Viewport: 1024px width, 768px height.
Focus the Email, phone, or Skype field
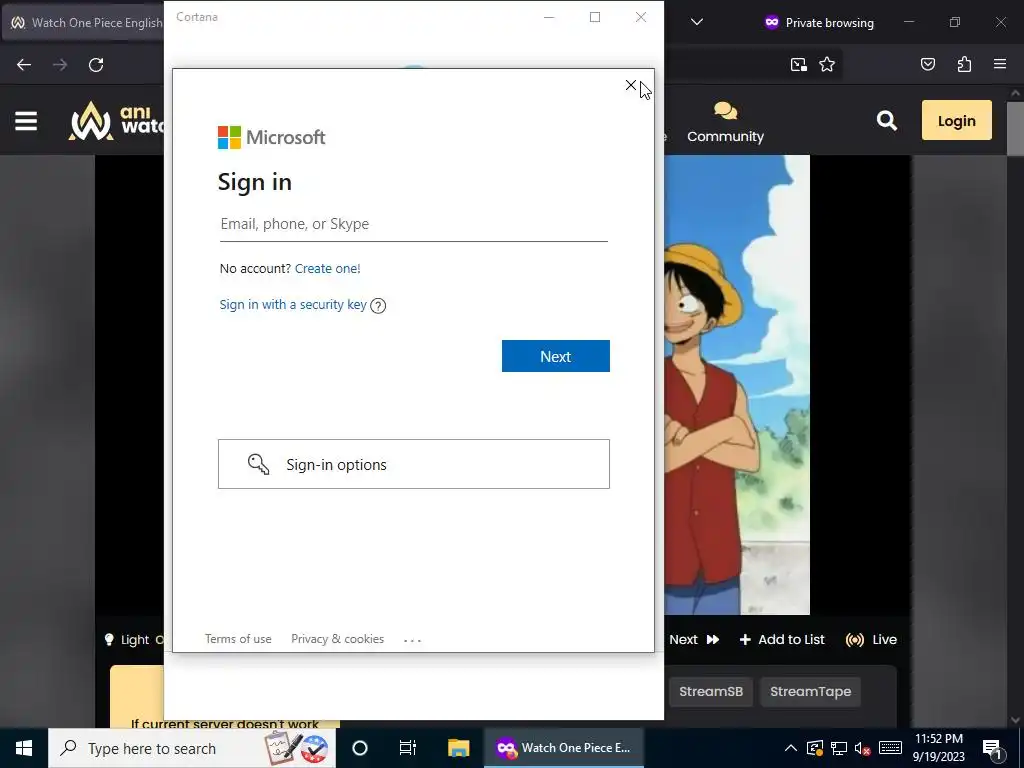coord(413,224)
